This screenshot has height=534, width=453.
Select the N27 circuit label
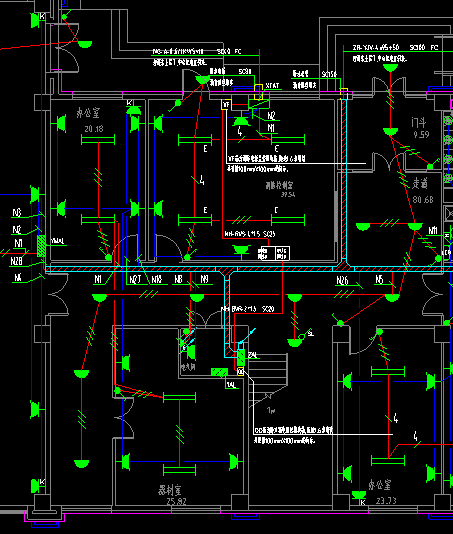(x=135, y=280)
